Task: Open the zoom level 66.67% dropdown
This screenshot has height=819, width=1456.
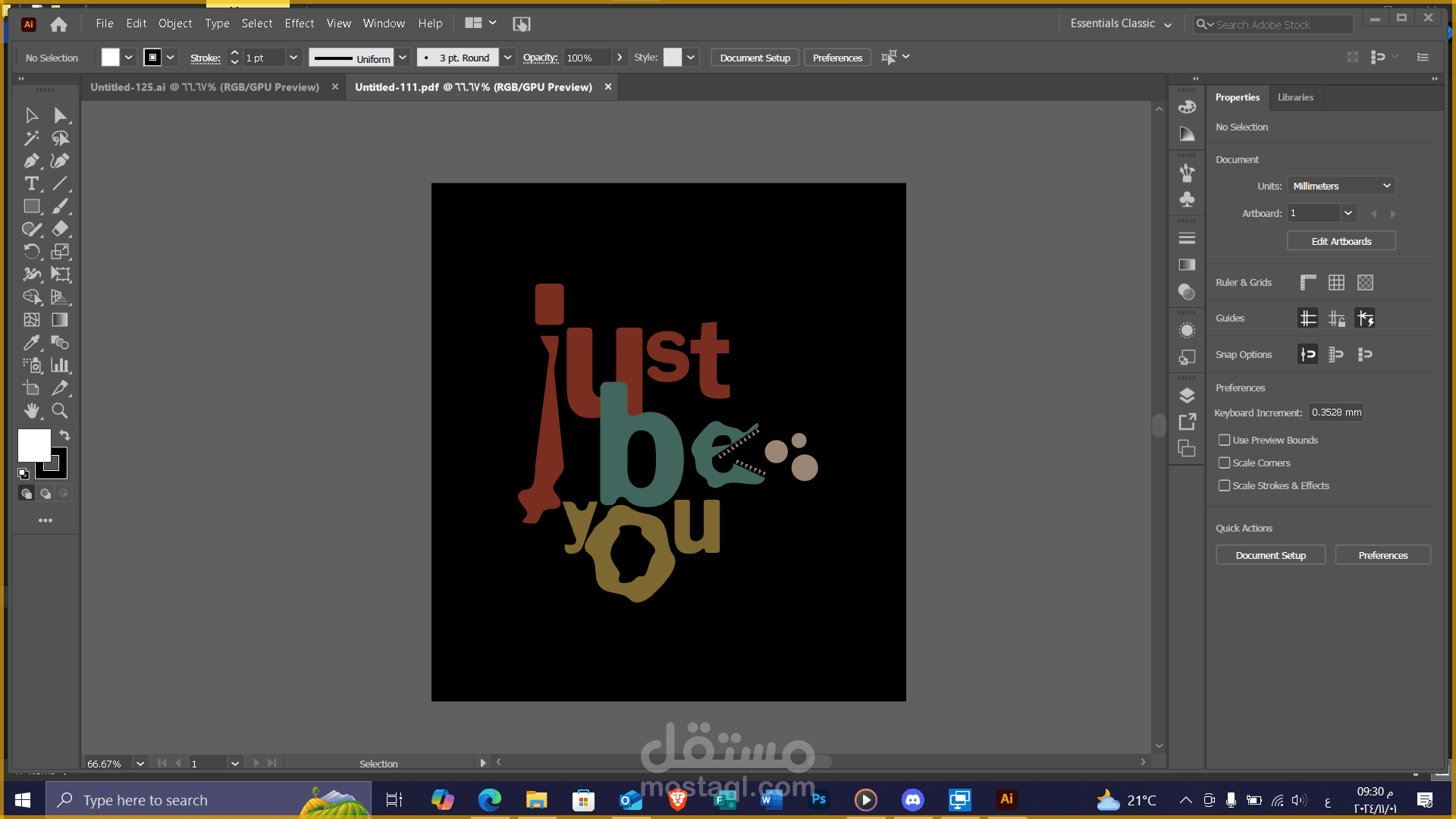Action: click(140, 764)
